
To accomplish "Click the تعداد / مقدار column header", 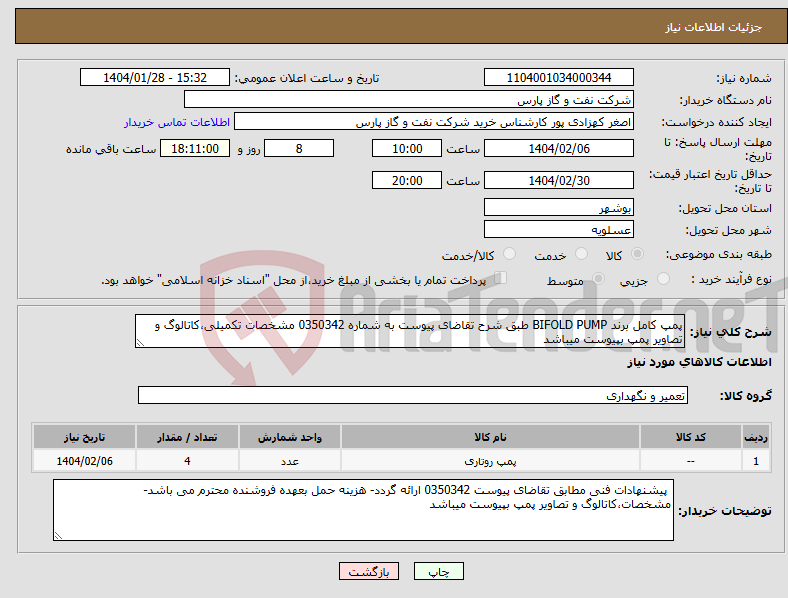I will (x=187, y=437).
